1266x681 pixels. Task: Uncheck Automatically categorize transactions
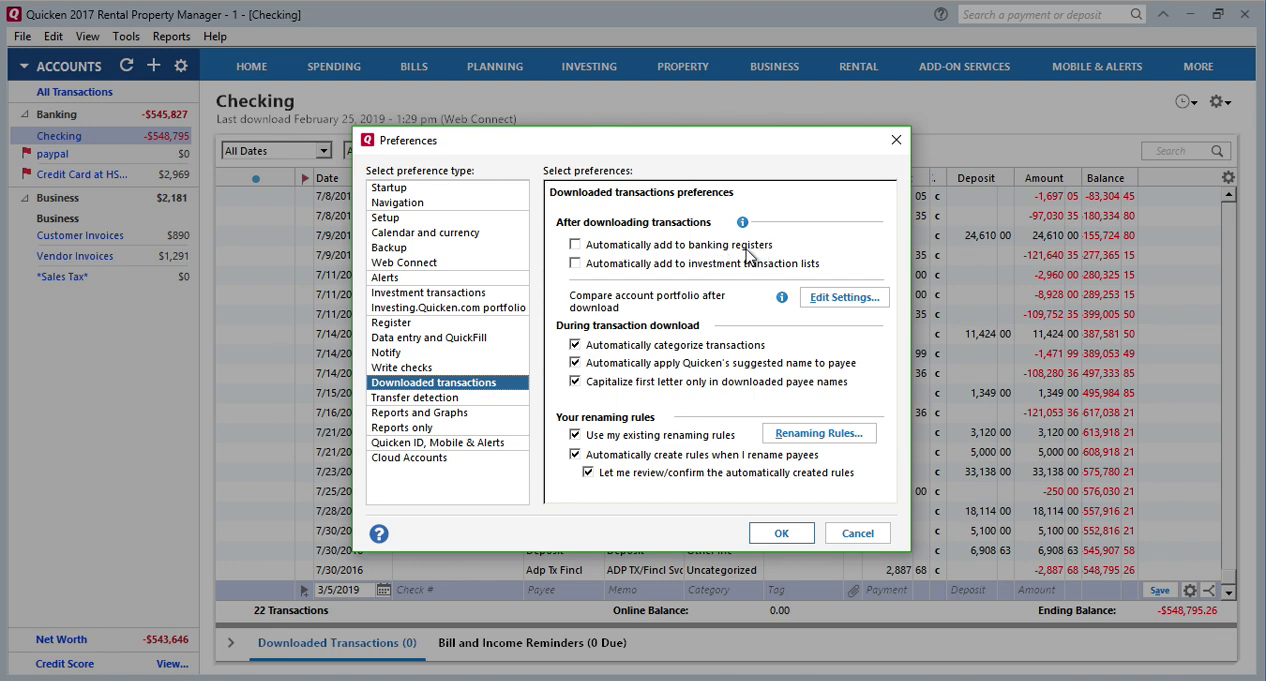click(x=575, y=345)
